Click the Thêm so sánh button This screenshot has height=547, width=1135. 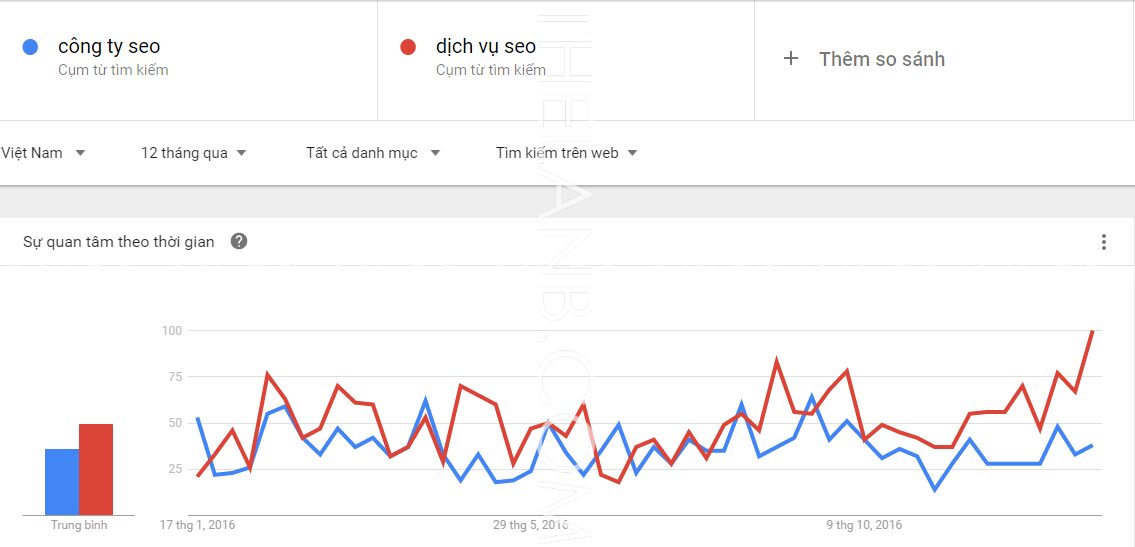pyautogui.click(x=881, y=59)
